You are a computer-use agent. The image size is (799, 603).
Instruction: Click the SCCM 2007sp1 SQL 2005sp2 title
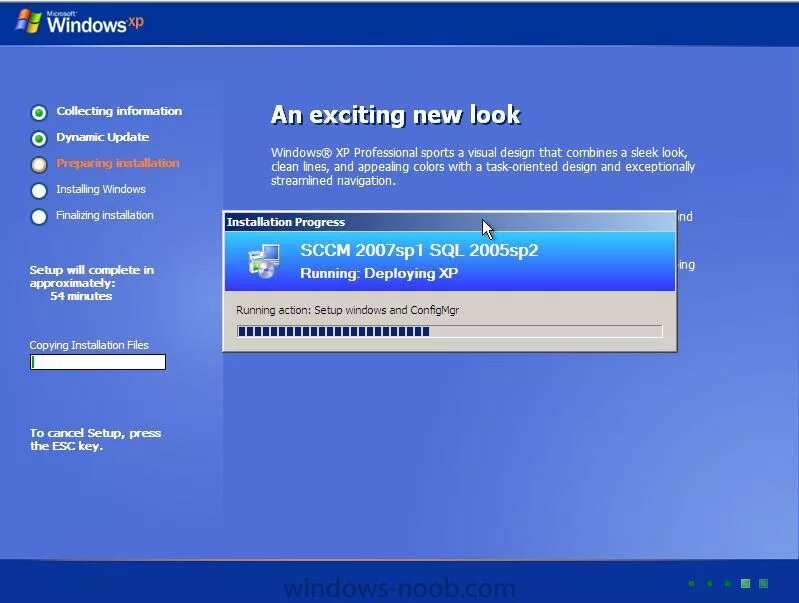(419, 250)
